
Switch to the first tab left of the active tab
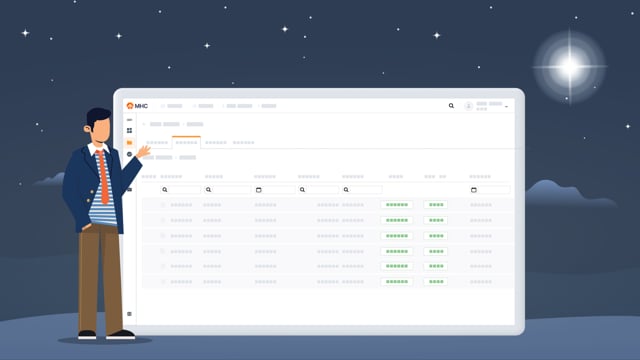157,143
